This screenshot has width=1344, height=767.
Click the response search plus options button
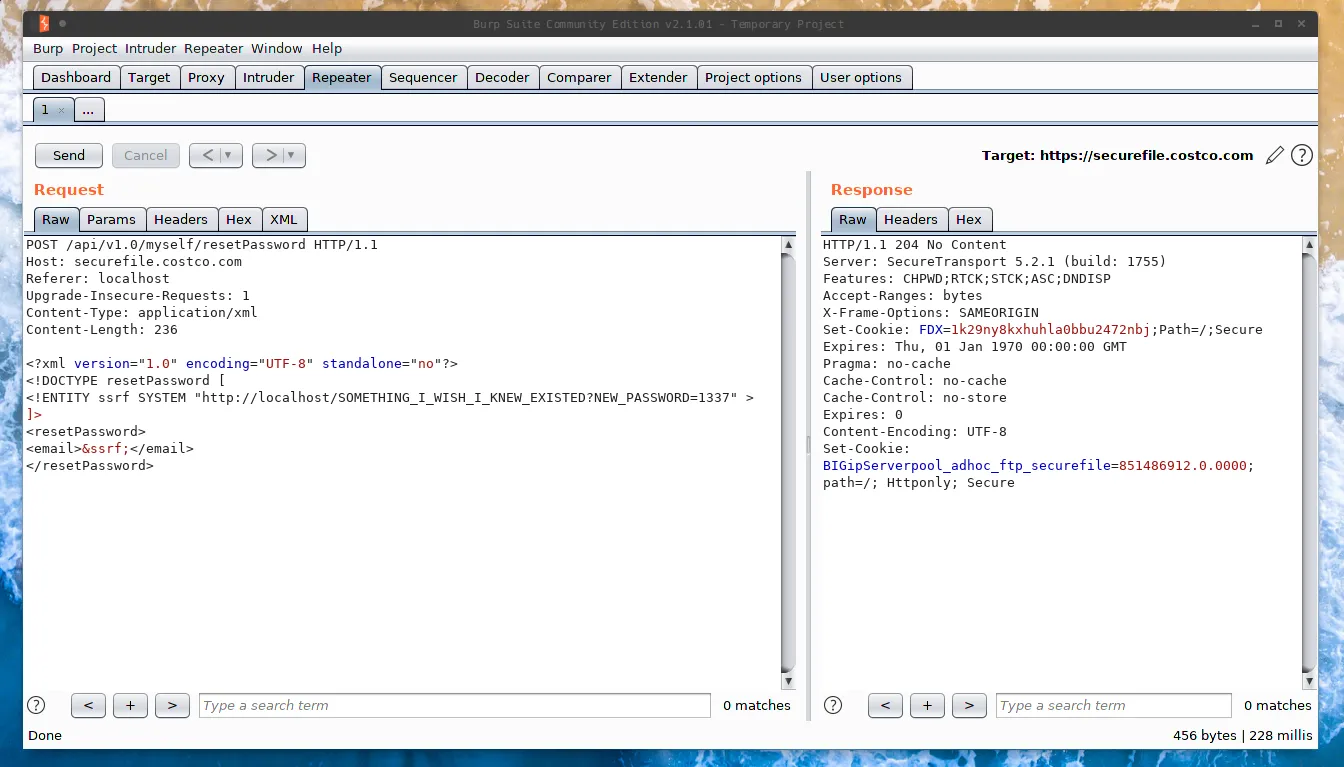[927, 705]
